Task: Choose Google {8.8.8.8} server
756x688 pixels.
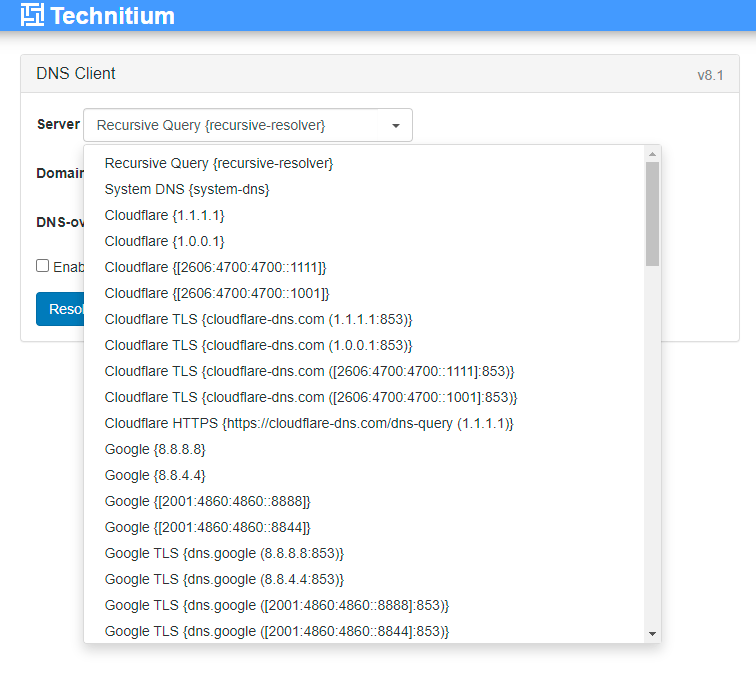Action: [155, 449]
